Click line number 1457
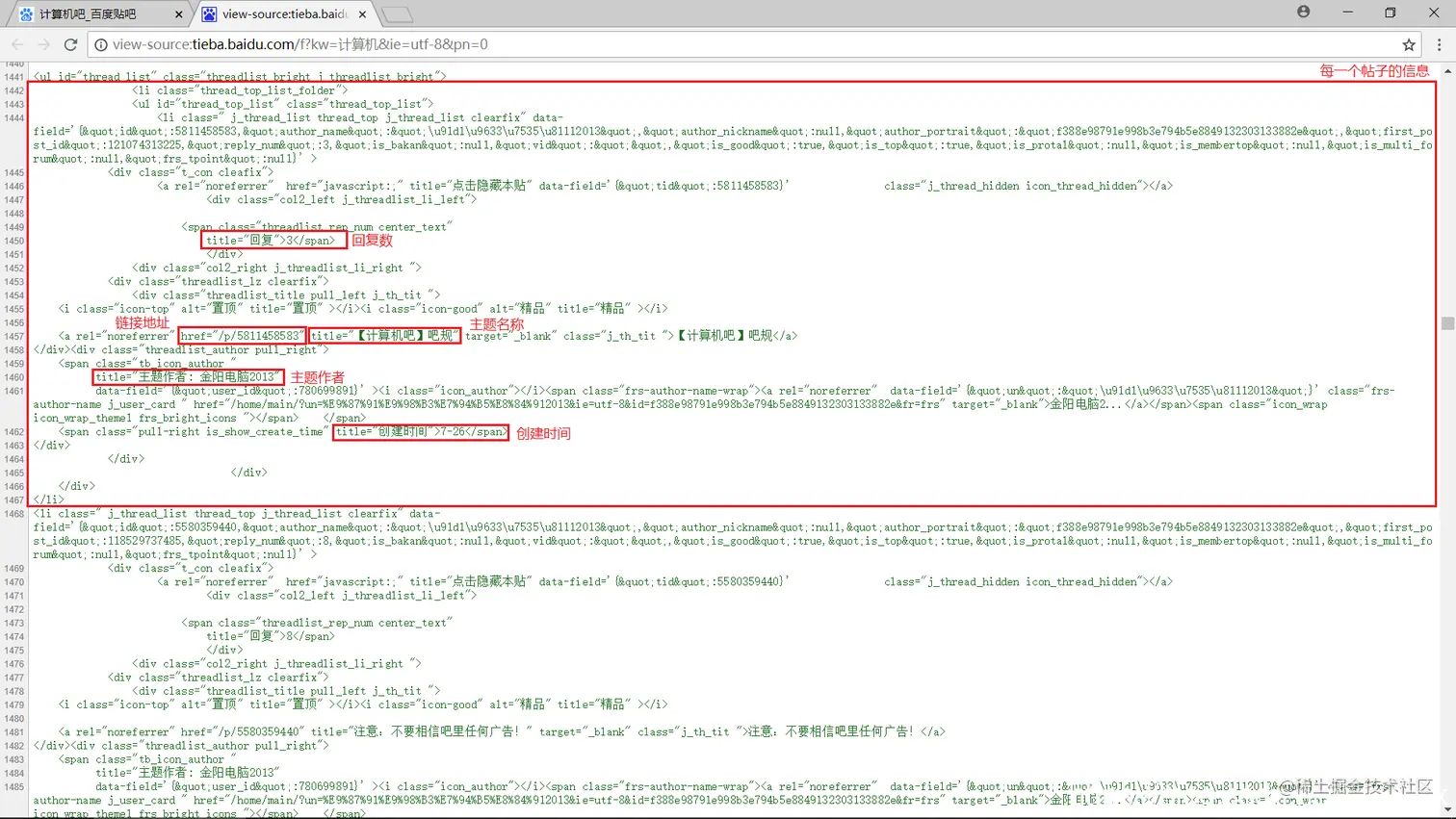1456x819 pixels. tap(13, 336)
